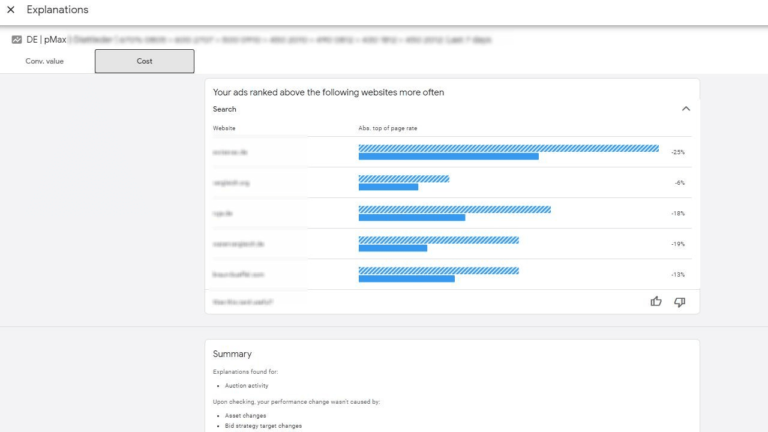
Task: Click the solid bar in the -6% row
Action: (388, 187)
